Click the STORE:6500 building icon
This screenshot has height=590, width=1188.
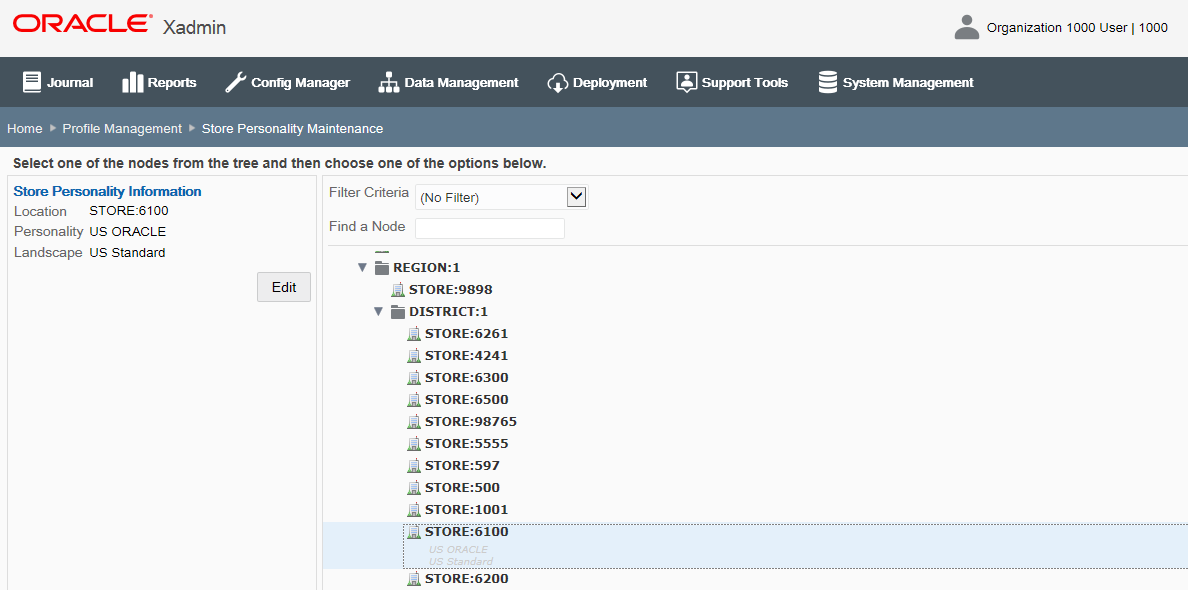[414, 399]
